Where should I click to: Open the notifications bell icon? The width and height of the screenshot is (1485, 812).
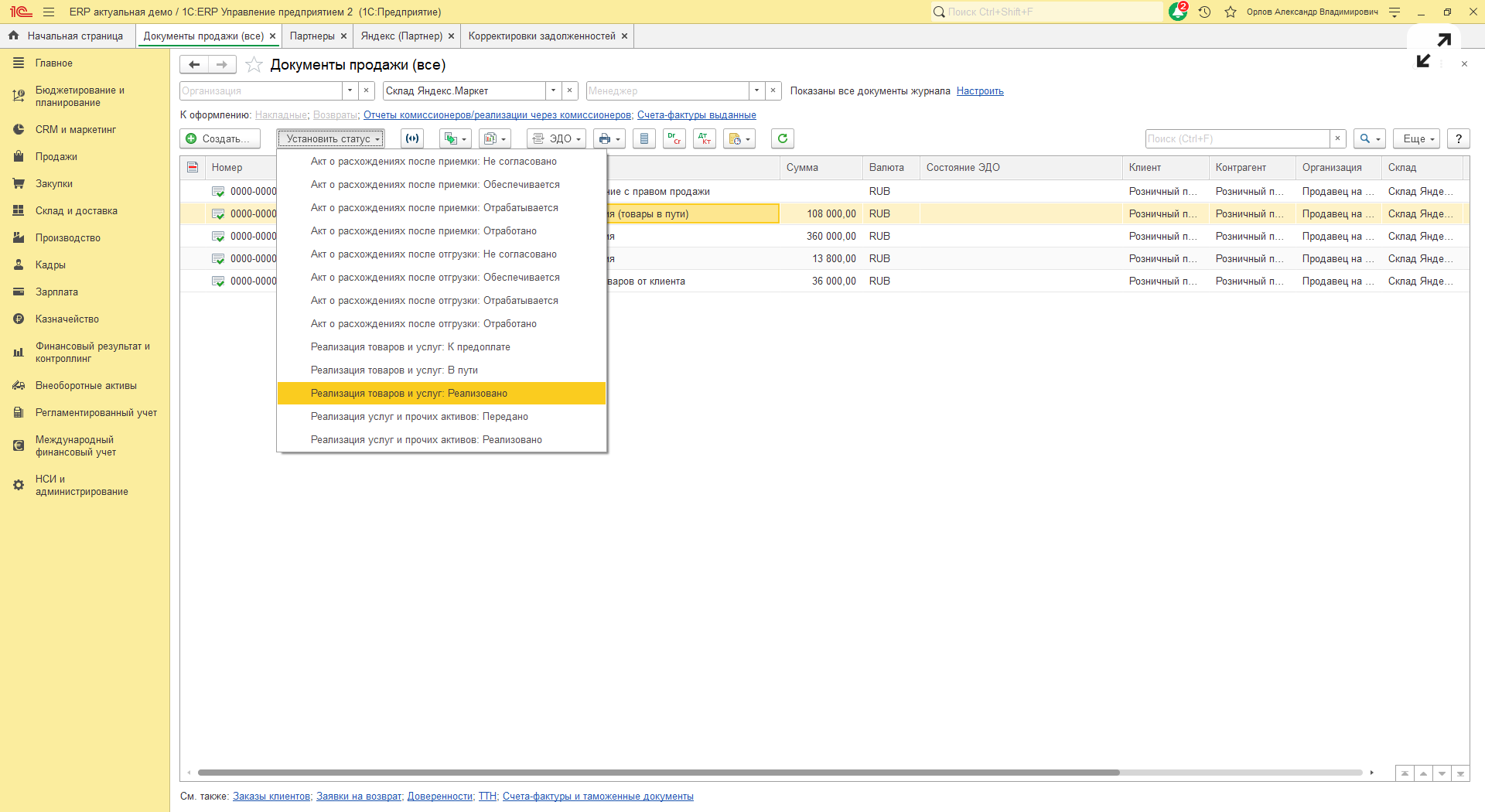click(x=1177, y=12)
